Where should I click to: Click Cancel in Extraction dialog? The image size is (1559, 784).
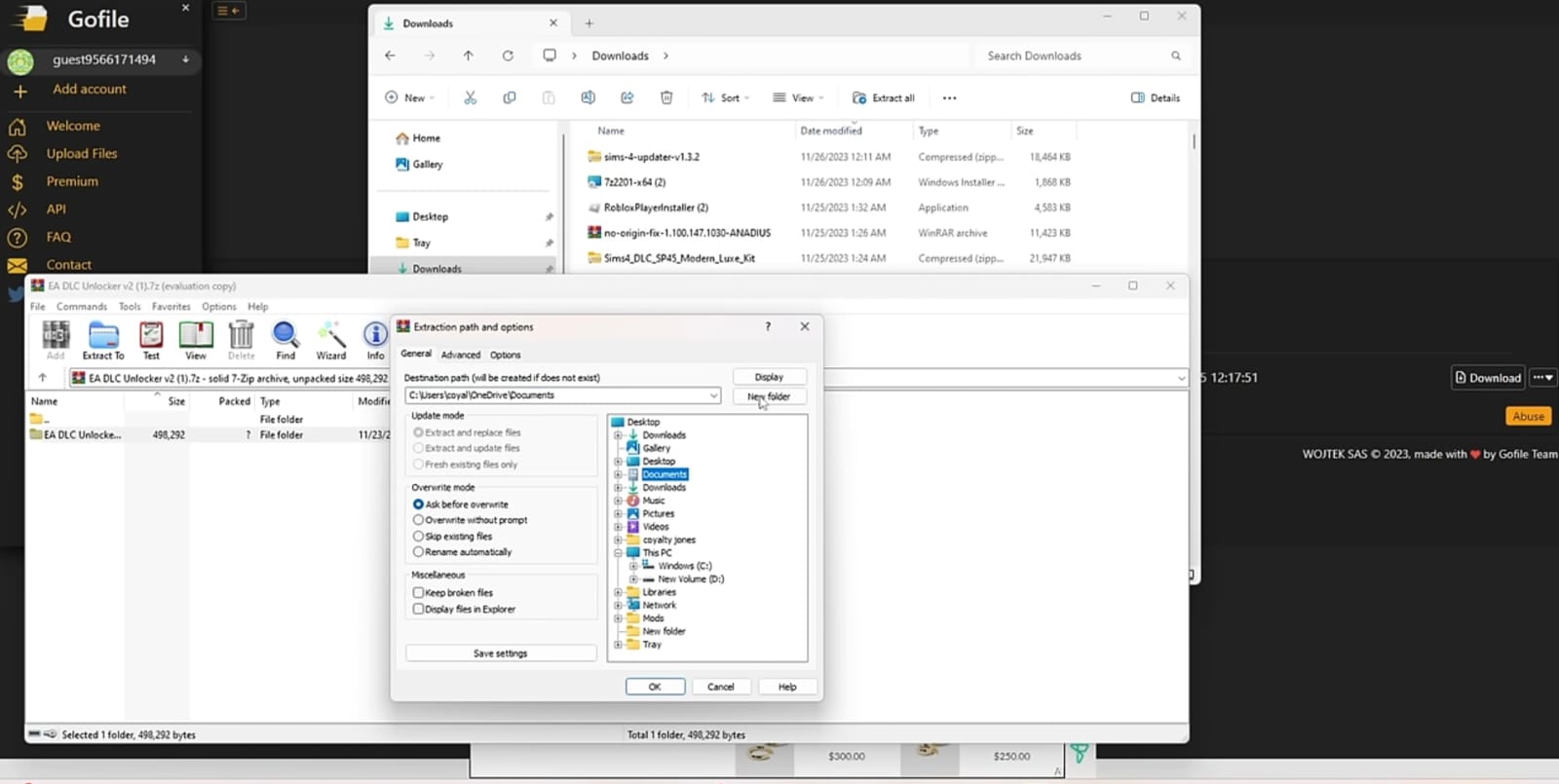(x=721, y=687)
